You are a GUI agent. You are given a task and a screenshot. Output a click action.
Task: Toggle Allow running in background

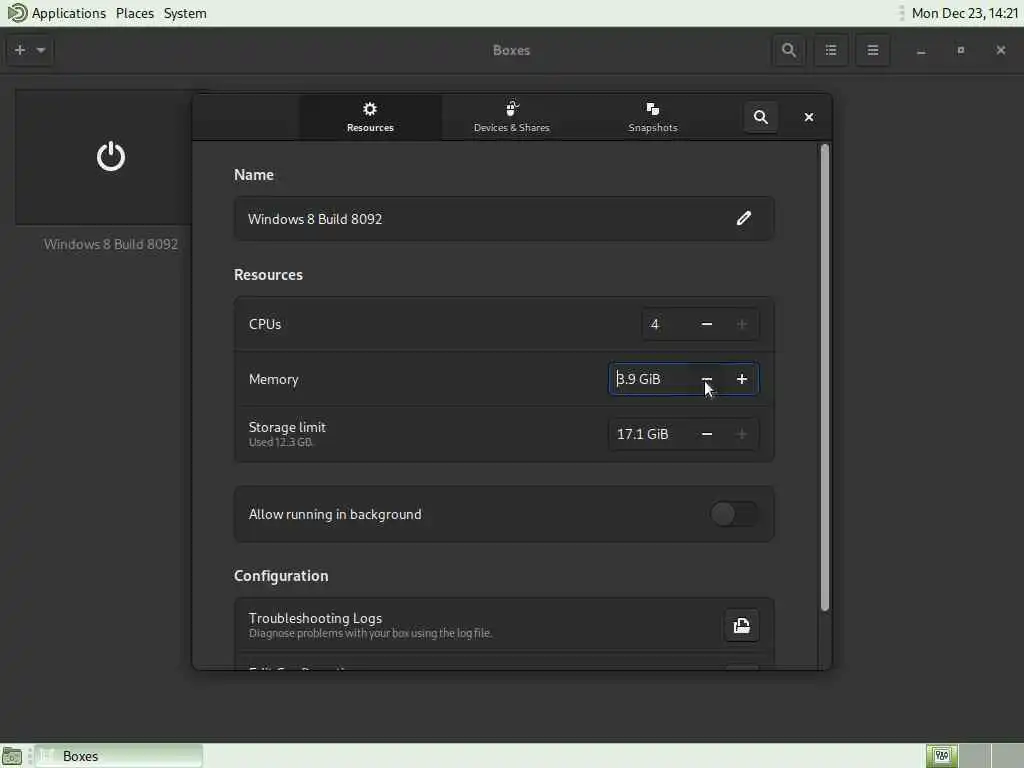pos(735,515)
